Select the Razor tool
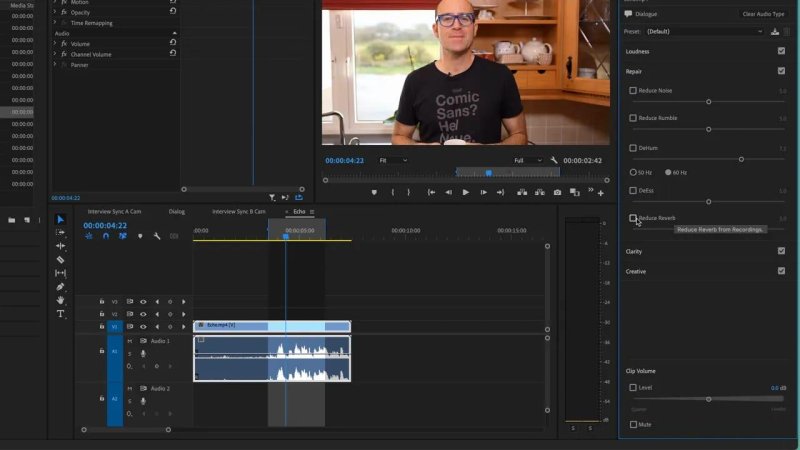The image size is (800, 450). click(x=60, y=260)
